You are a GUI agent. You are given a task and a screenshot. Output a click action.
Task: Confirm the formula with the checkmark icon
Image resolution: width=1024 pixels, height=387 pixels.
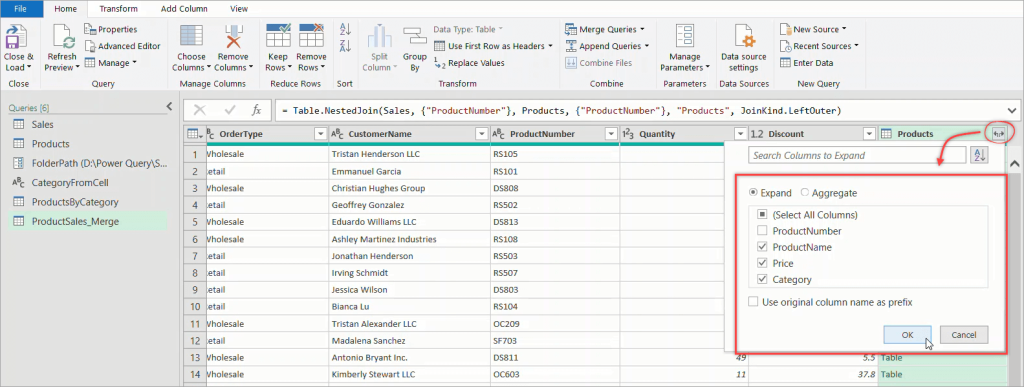point(230,110)
